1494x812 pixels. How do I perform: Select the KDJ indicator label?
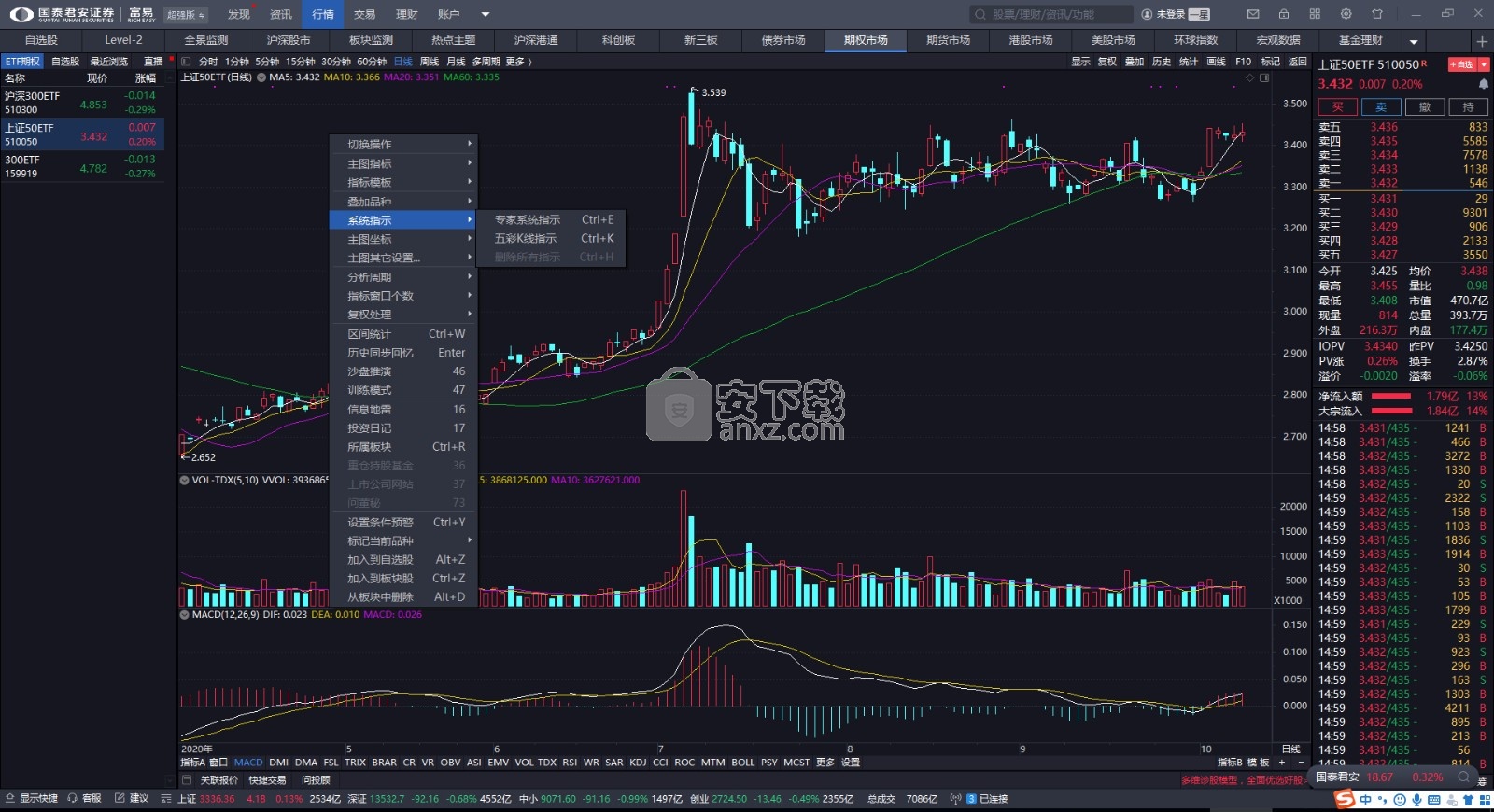[638, 763]
